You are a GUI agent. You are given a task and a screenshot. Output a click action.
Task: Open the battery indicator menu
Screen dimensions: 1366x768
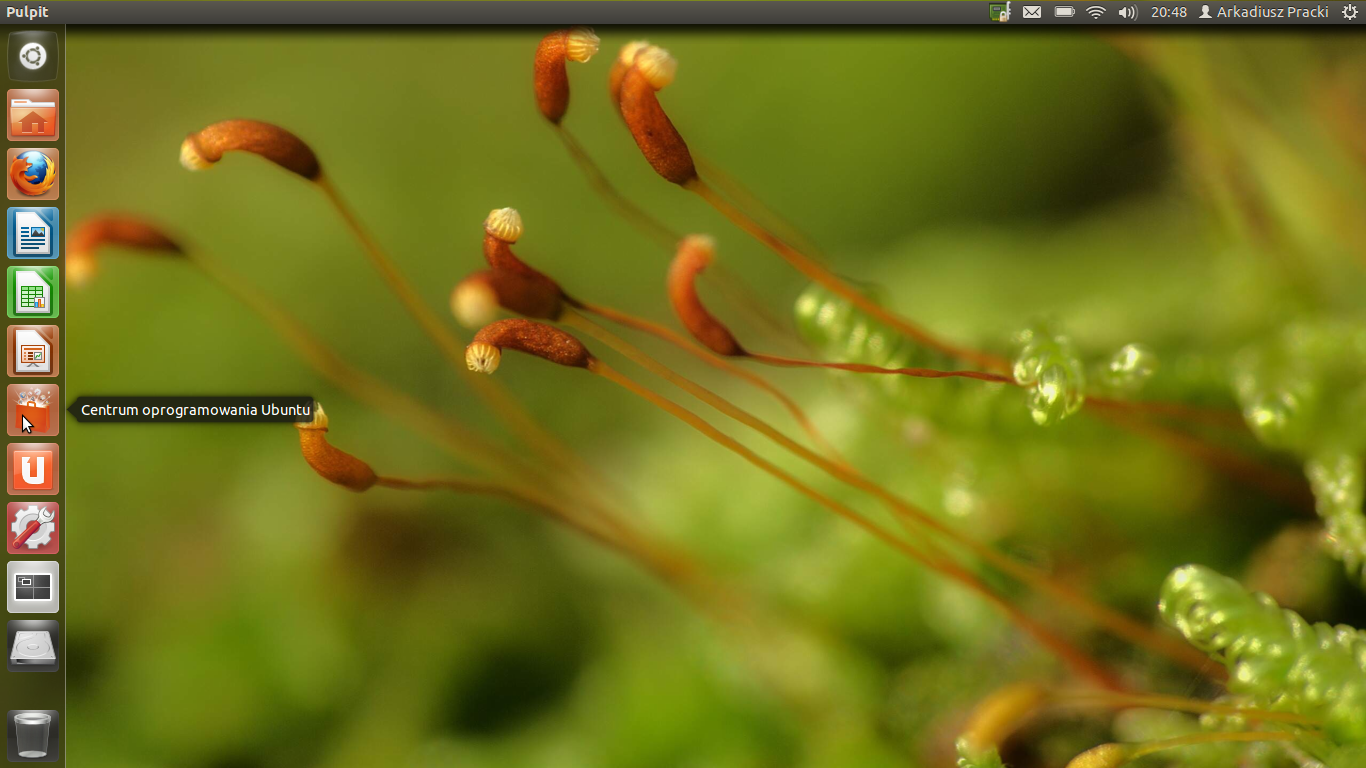click(x=1065, y=12)
